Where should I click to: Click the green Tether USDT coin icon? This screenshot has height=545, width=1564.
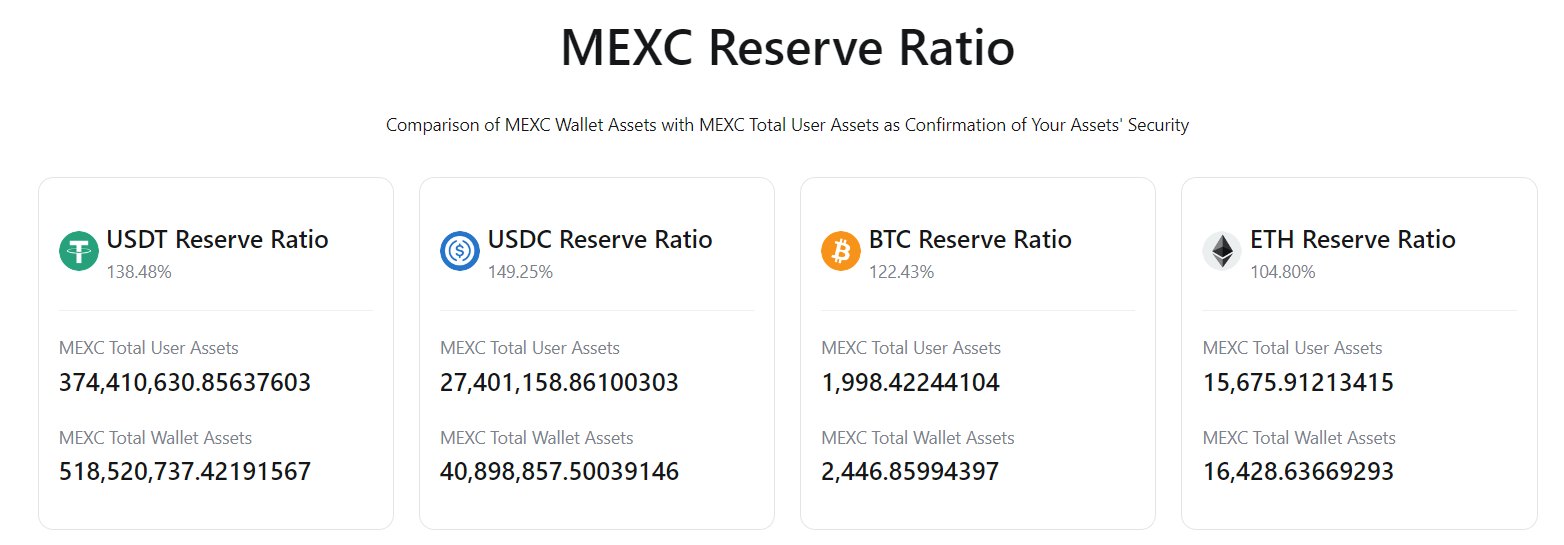tap(79, 250)
